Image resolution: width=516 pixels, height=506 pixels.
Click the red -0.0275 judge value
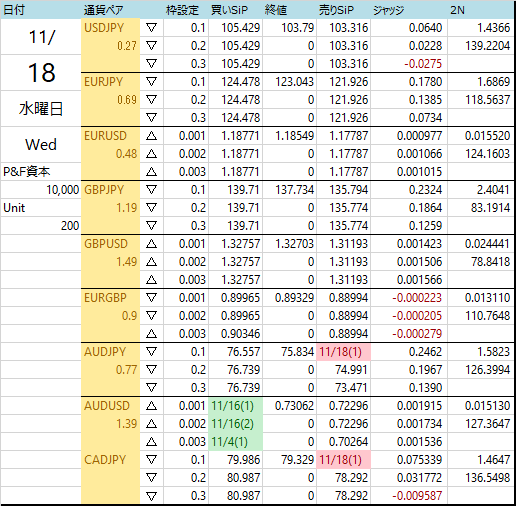click(x=423, y=64)
